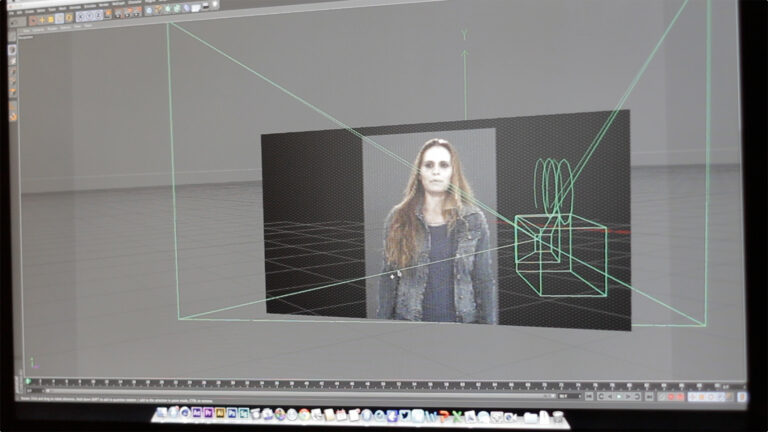The width and height of the screenshot is (768, 432).
Task: Toggle the Y-axis lock
Action: coord(90,17)
